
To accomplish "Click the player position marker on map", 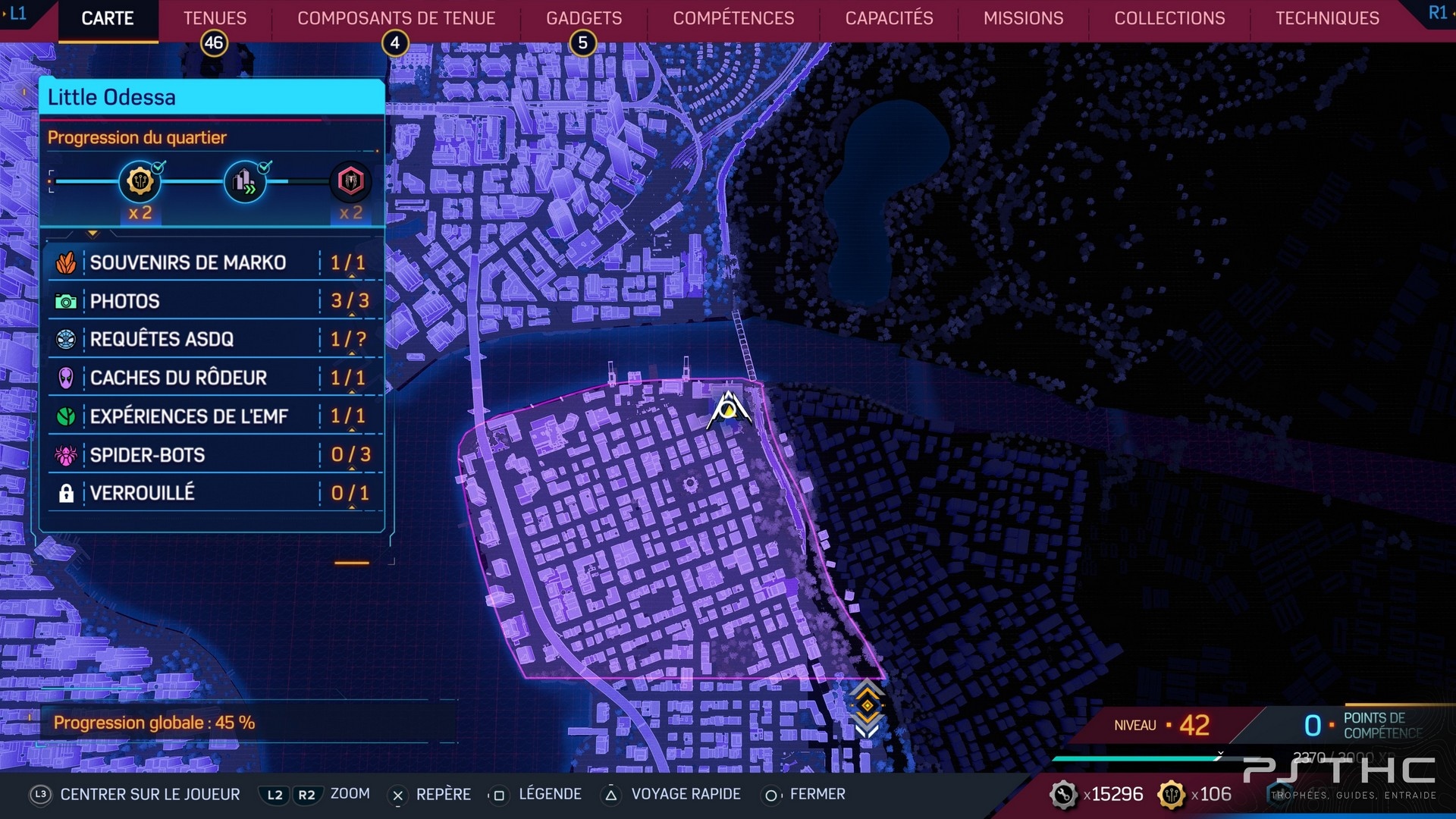I will 729,410.
